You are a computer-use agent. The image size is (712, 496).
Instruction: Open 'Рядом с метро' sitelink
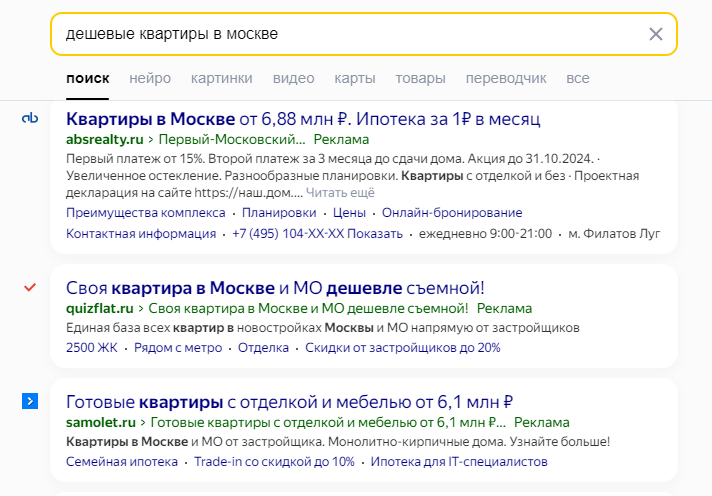(x=178, y=347)
